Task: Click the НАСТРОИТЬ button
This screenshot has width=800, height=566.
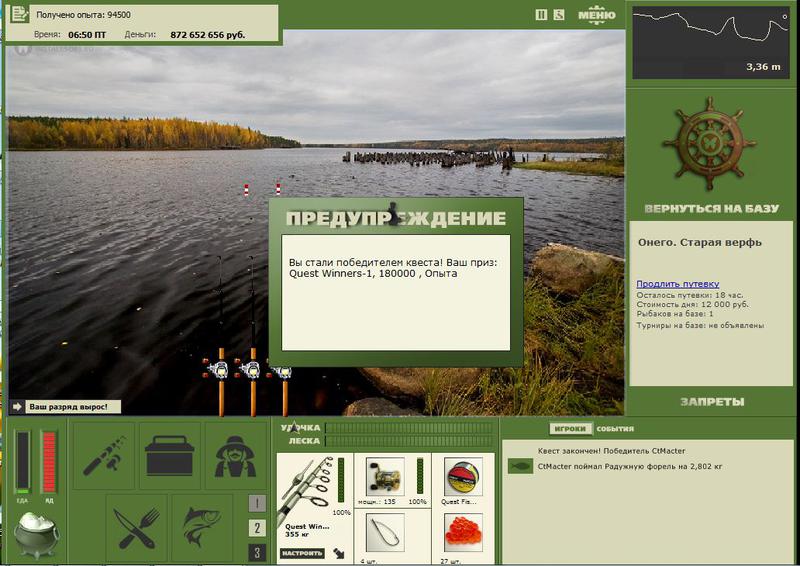Action: (302, 553)
